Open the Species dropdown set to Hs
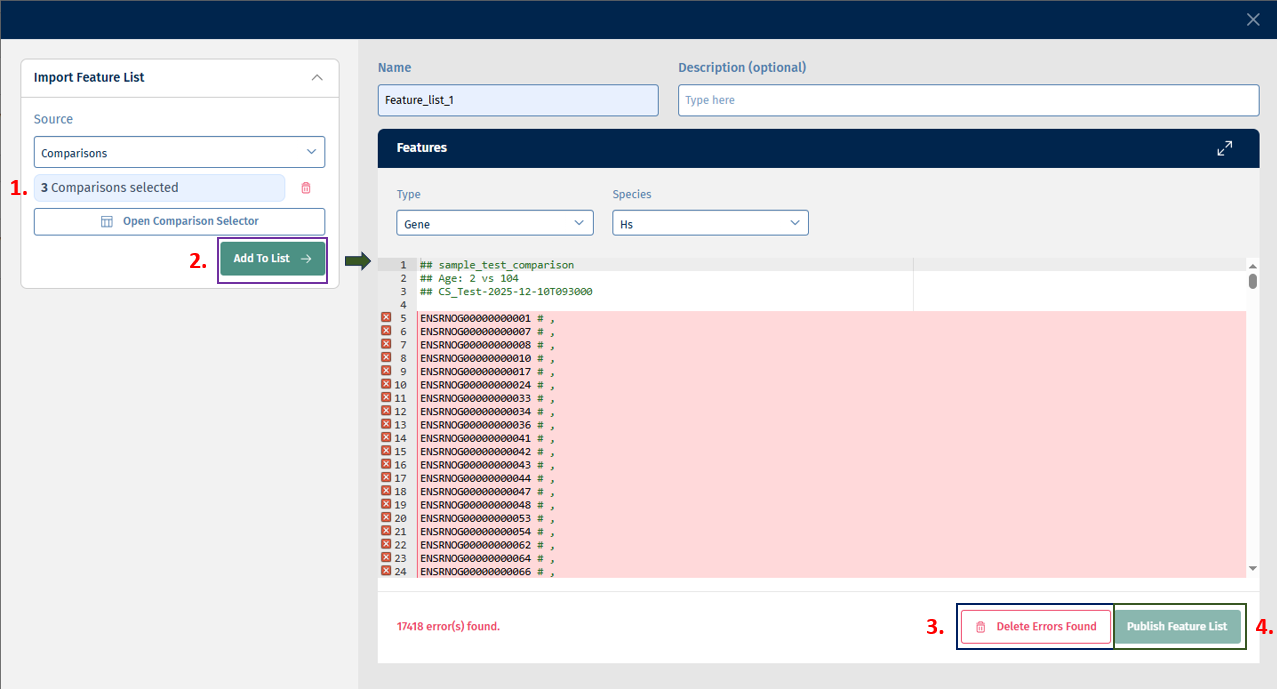Screen dimensions: 1277x691 [710, 224]
